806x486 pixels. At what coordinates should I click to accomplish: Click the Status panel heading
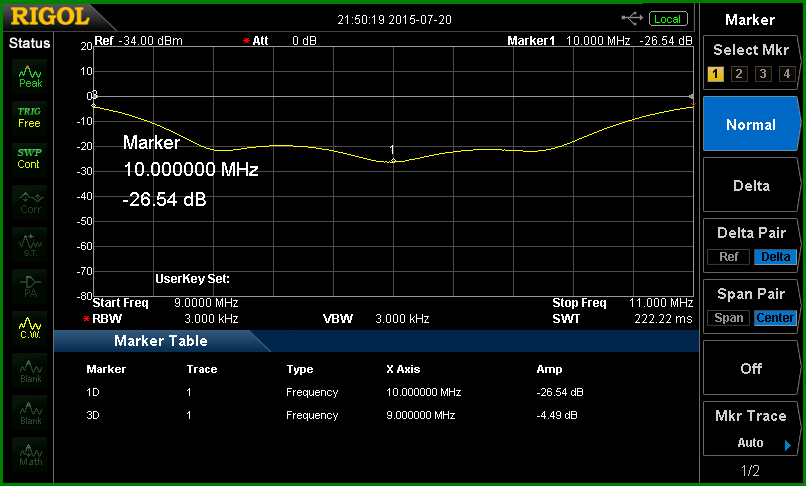[x=29, y=43]
